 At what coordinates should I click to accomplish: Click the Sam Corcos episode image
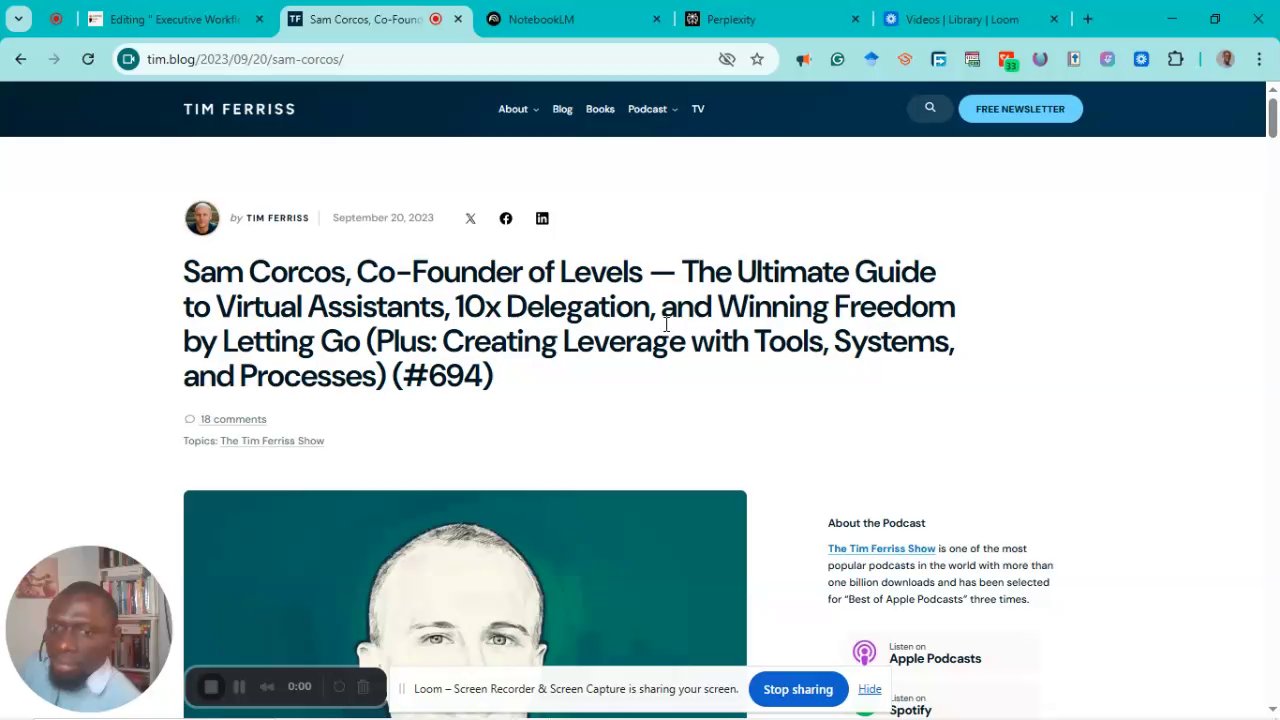pos(465,604)
